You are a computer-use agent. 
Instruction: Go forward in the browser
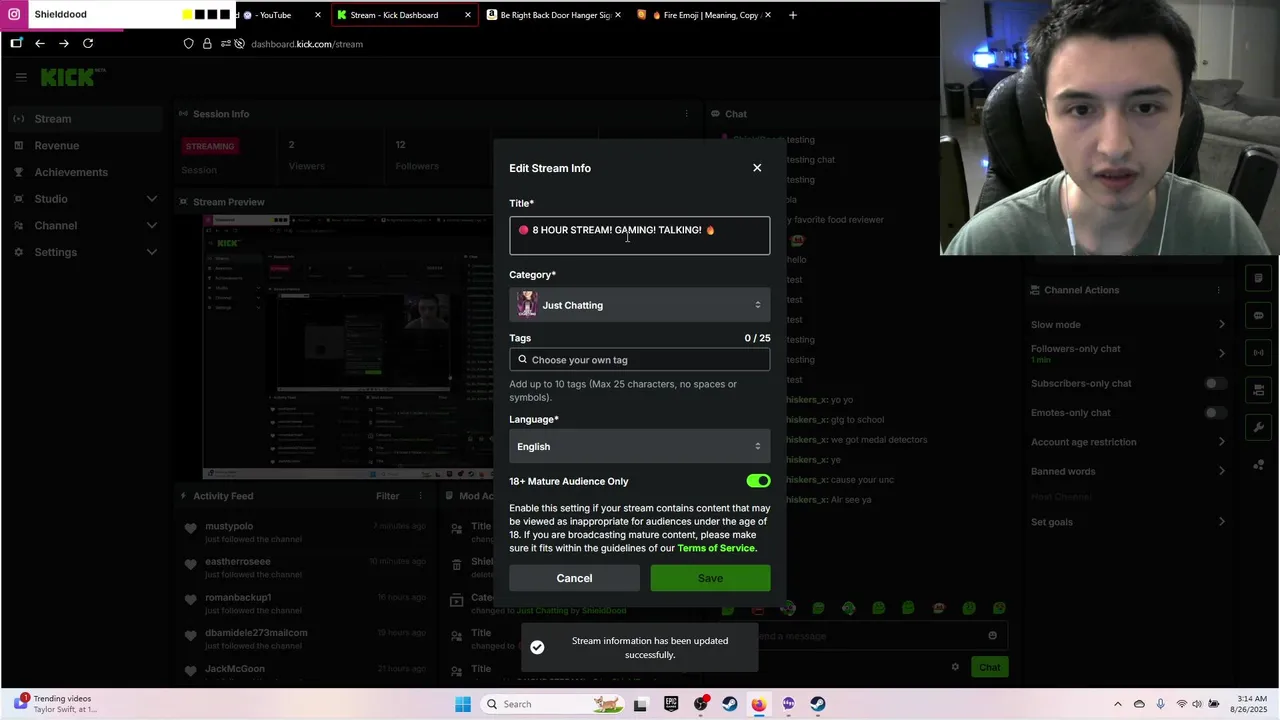(x=64, y=43)
